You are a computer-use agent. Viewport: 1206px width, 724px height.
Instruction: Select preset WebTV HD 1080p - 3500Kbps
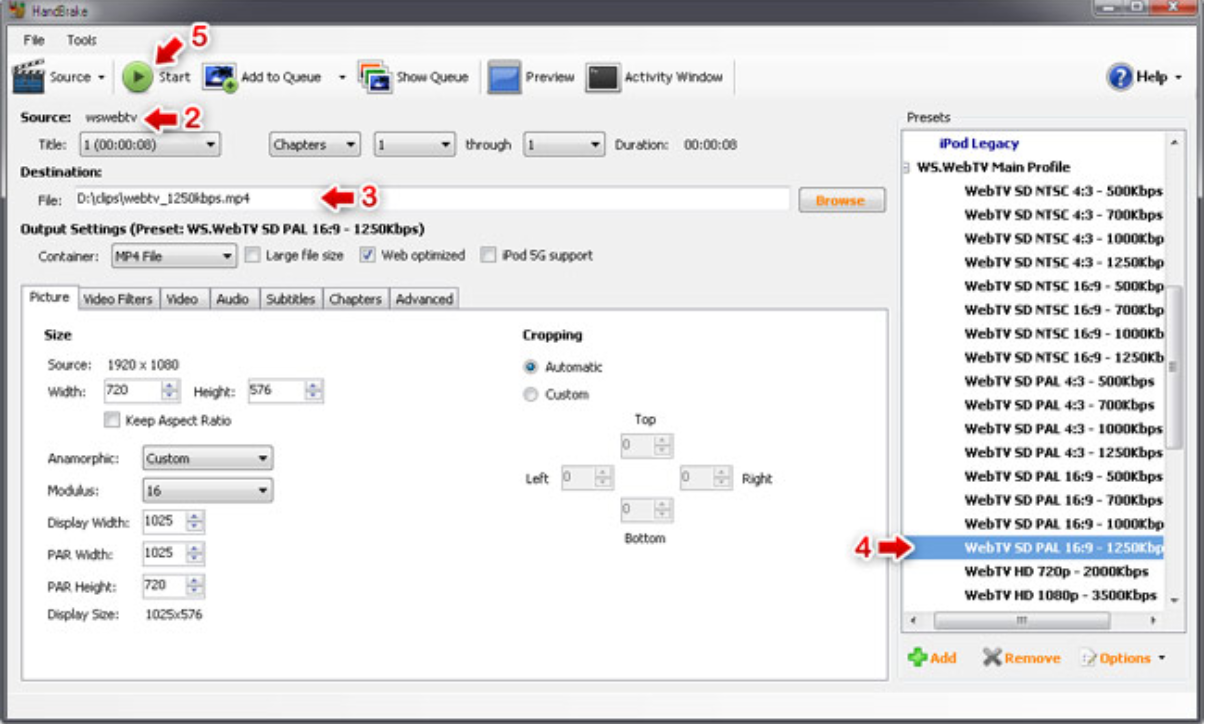[1060, 596]
